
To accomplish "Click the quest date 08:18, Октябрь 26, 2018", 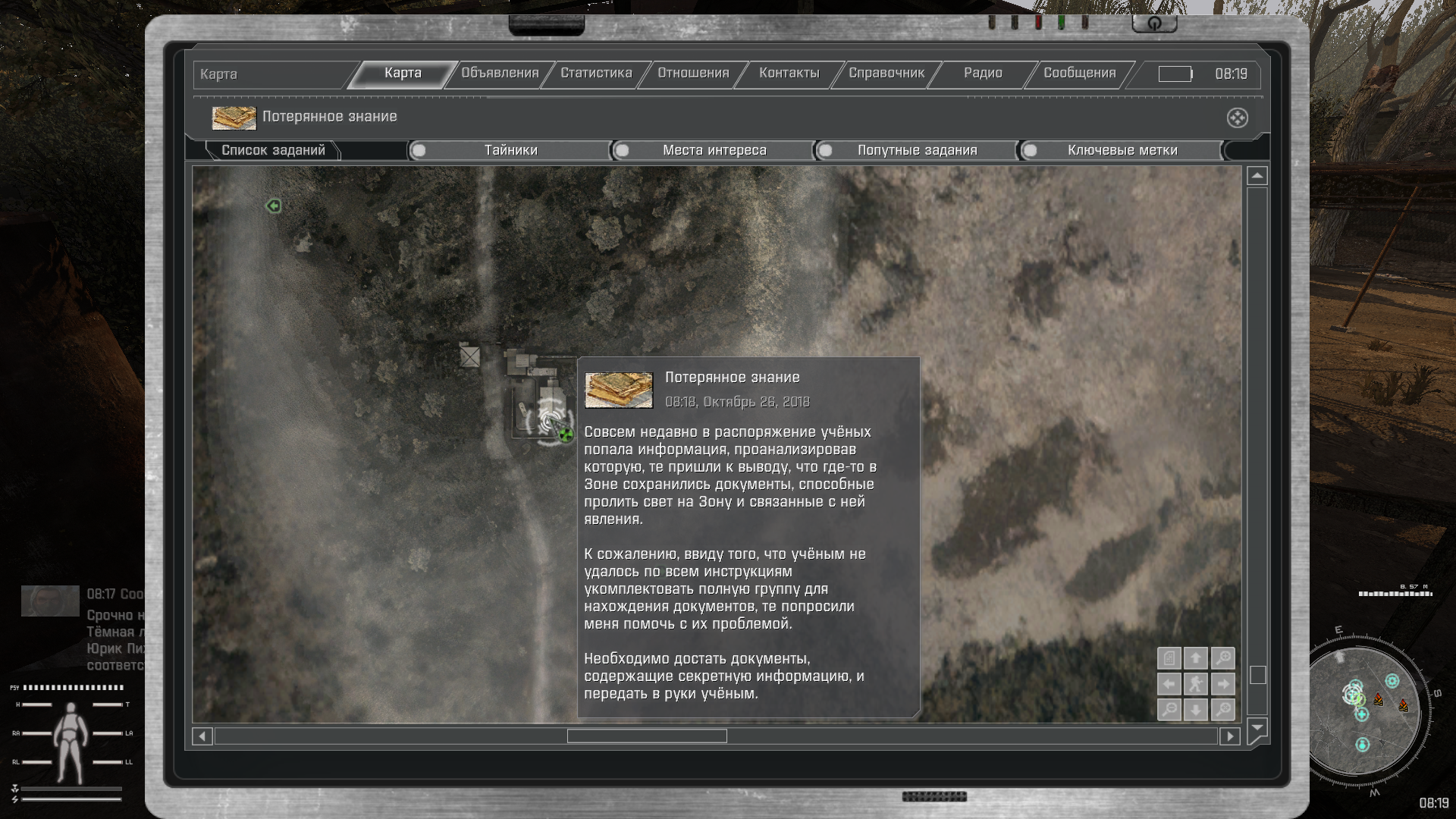I will [x=738, y=402].
